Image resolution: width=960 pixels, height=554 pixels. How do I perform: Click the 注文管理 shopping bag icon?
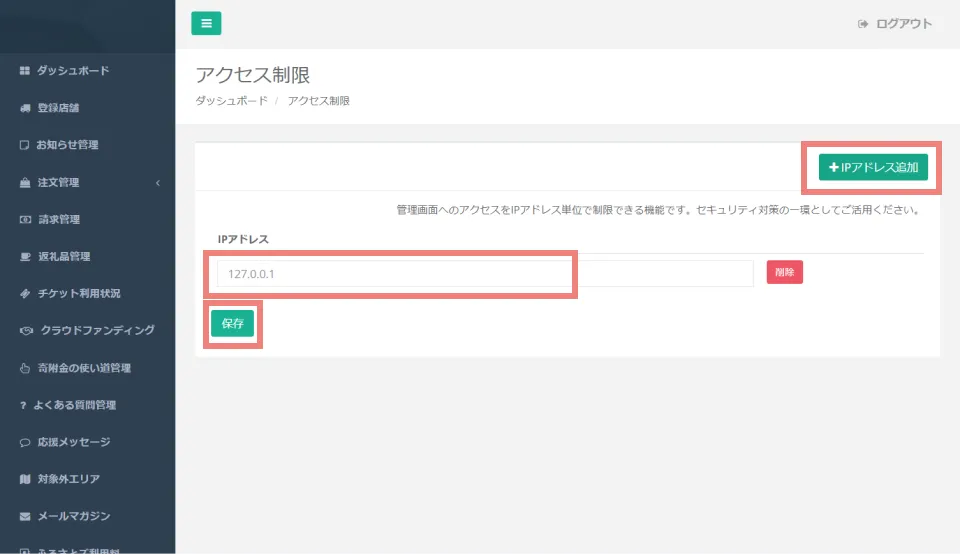tap(25, 183)
